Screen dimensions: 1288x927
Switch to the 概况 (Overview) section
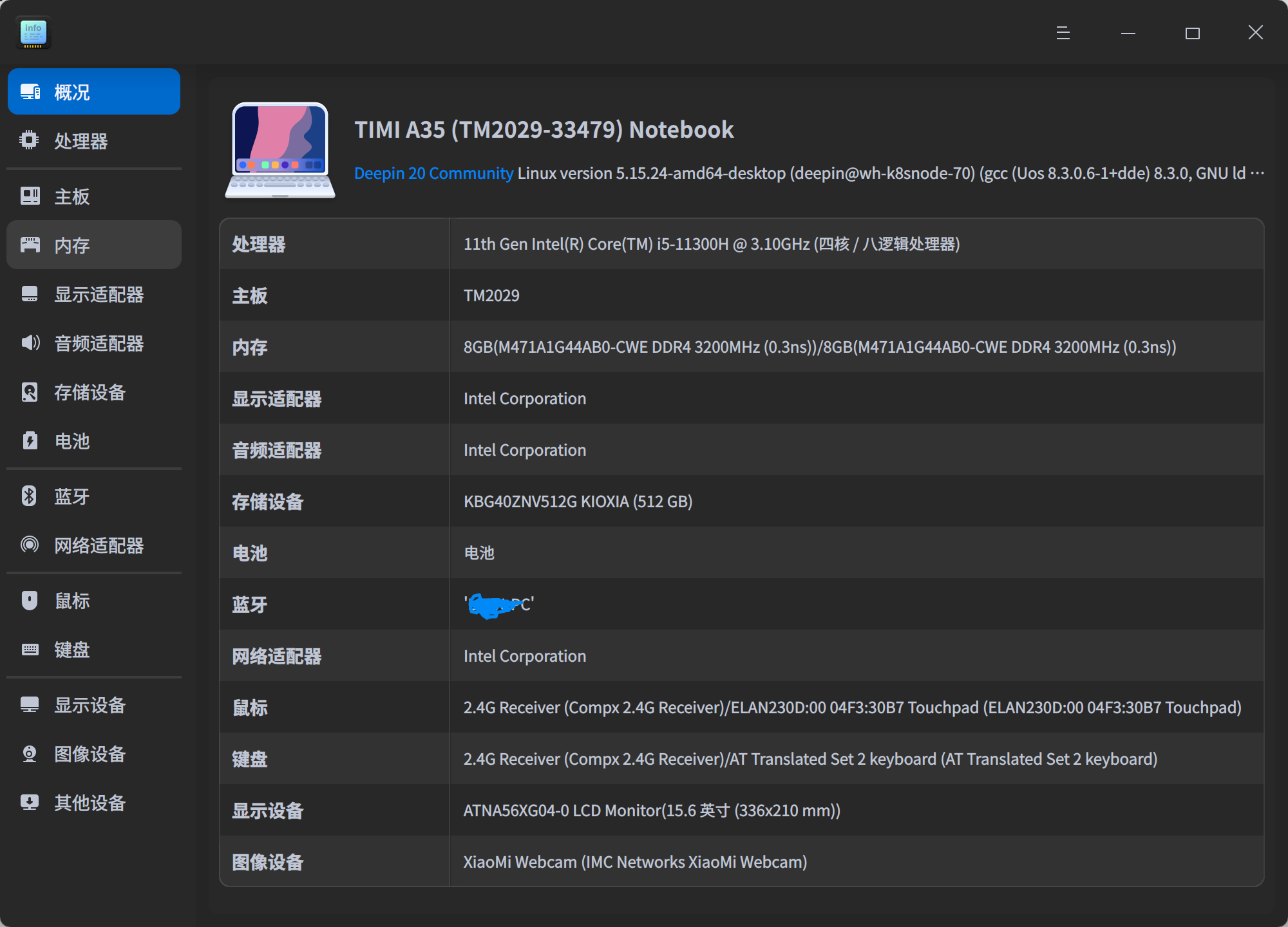[x=71, y=91]
